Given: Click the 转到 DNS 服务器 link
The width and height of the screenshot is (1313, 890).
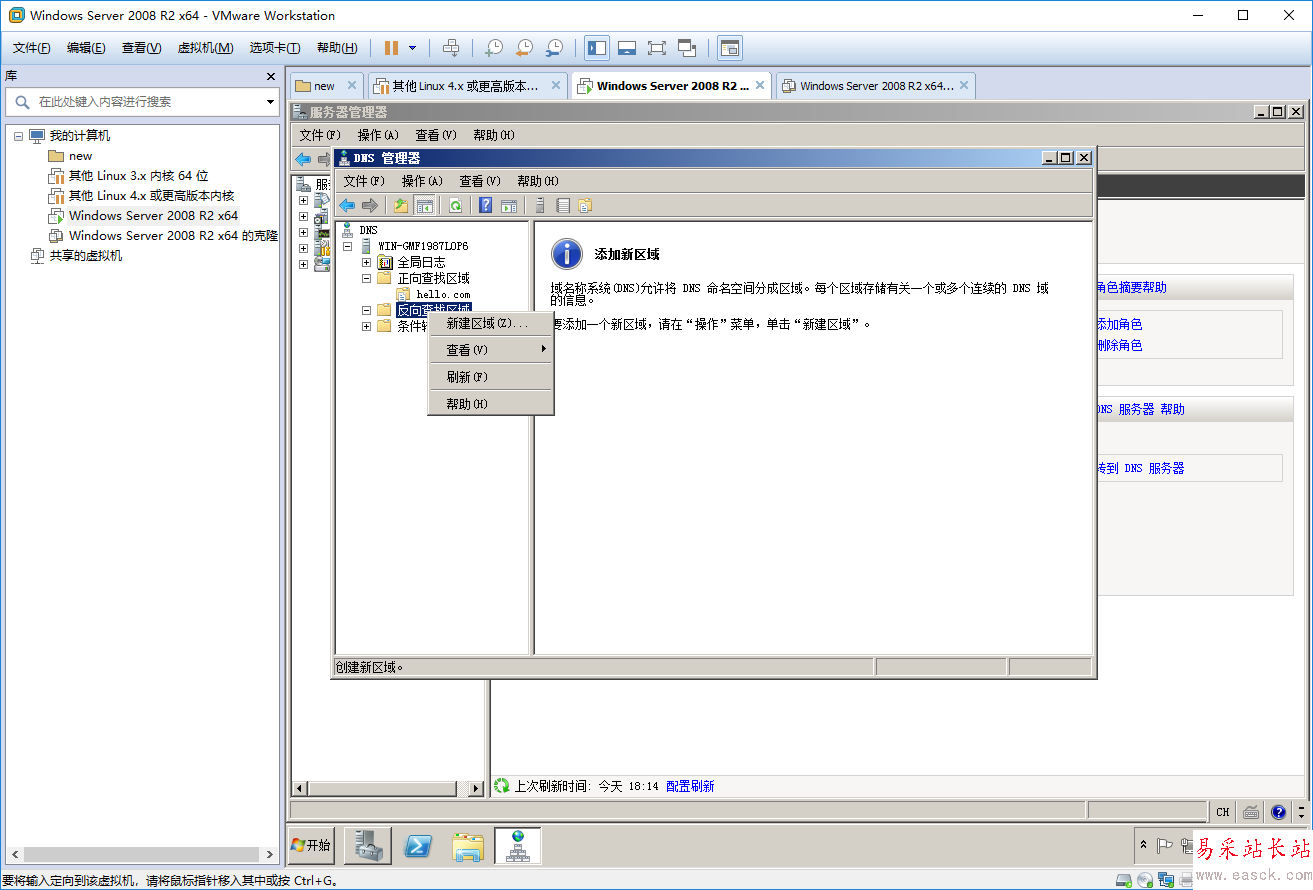Looking at the screenshot, I should [1141, 468].
